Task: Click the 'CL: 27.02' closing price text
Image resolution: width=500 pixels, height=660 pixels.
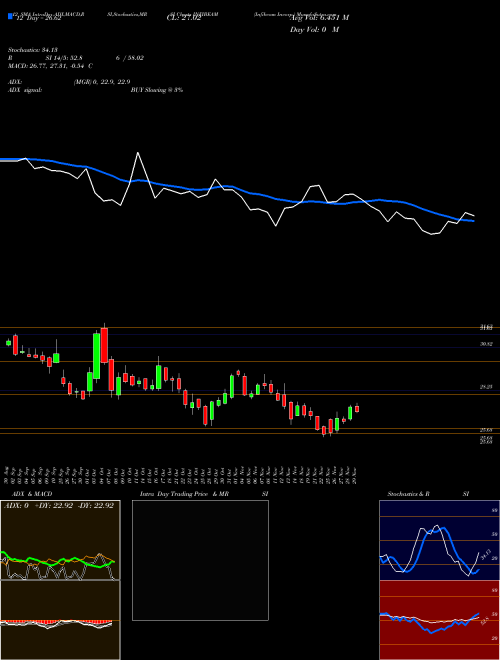Action: point(184,18)
